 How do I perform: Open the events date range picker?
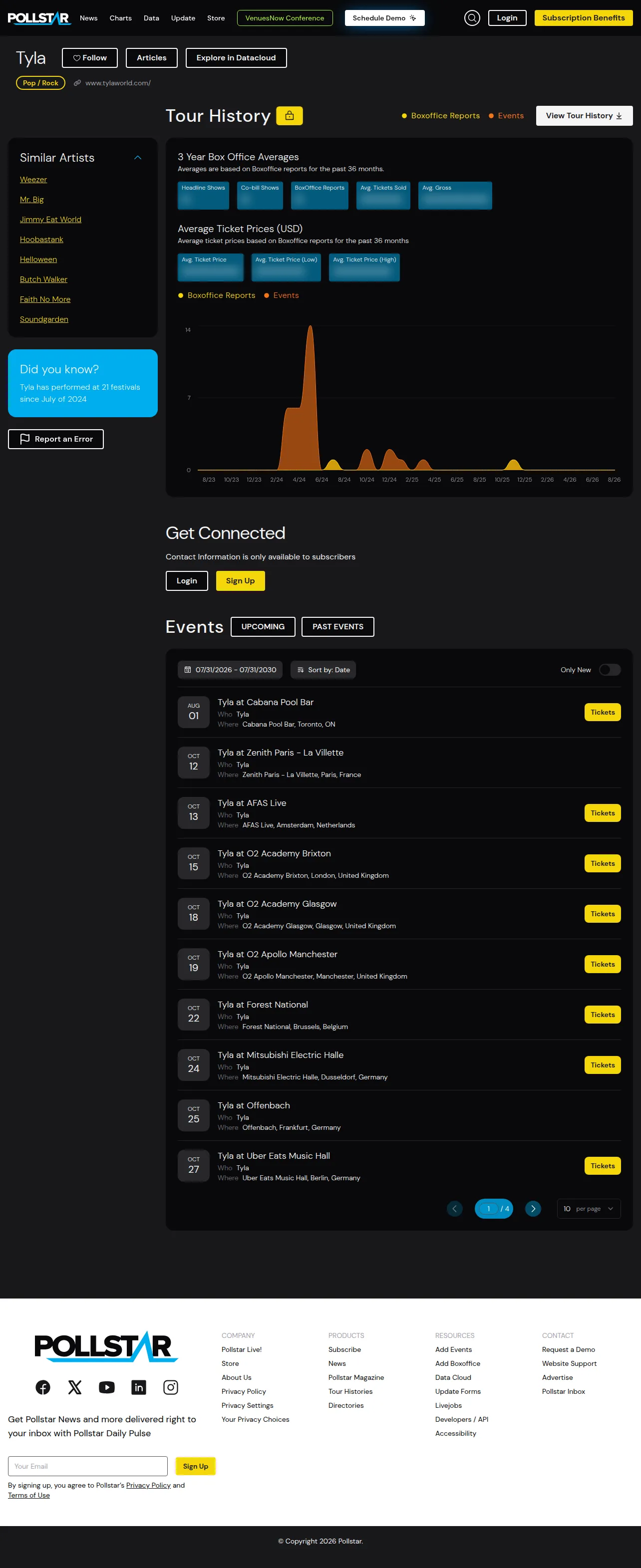click(230, 670)
